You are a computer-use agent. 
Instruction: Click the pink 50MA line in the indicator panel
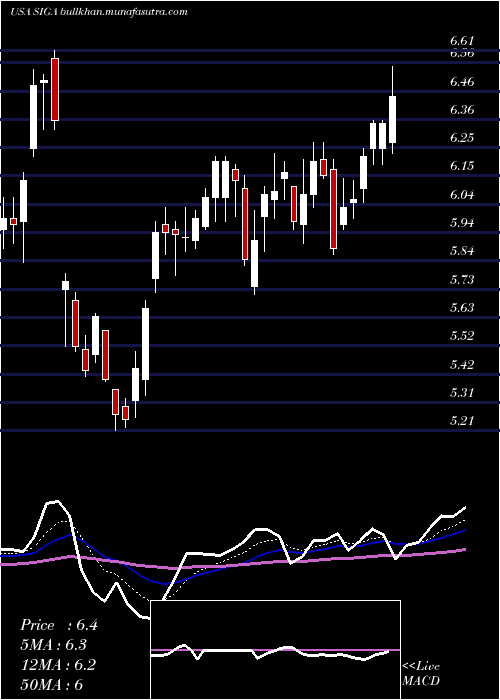coord(312,559)
